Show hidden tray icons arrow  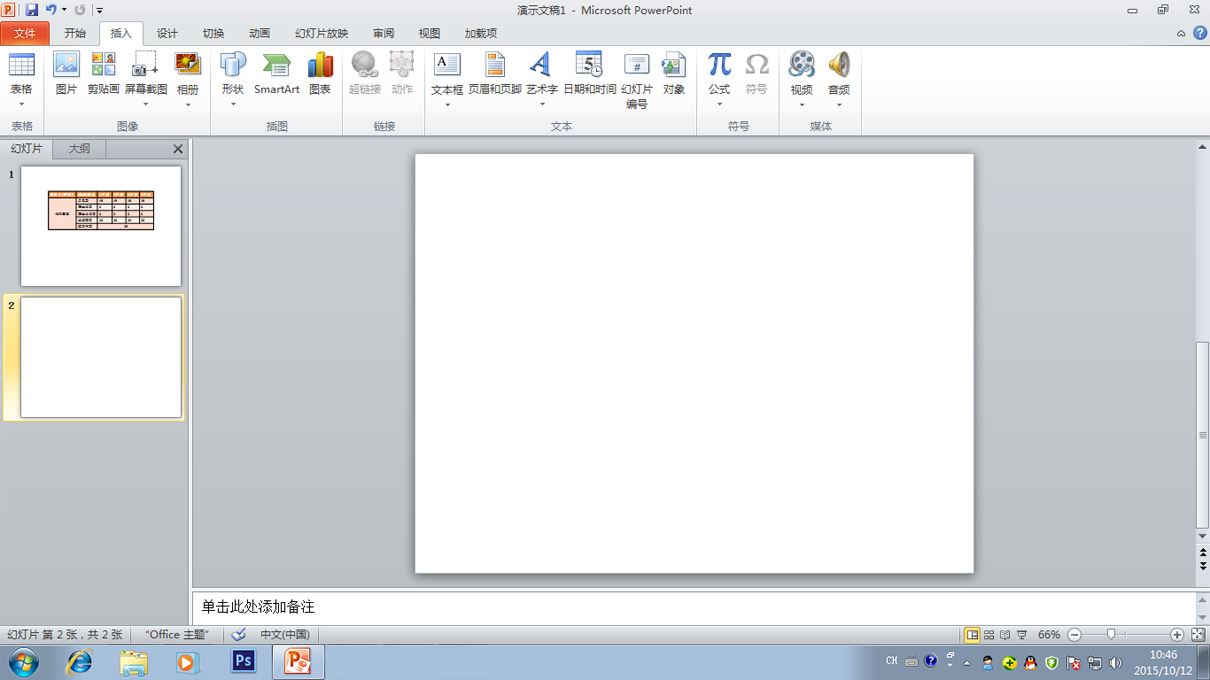[966, 662]
